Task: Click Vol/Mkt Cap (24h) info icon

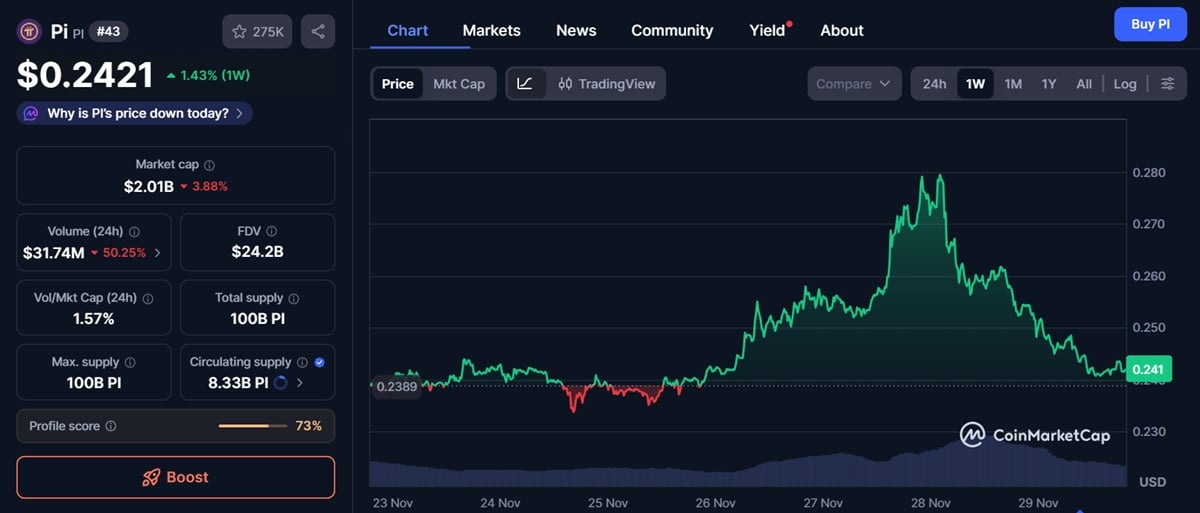Action: 148,298
